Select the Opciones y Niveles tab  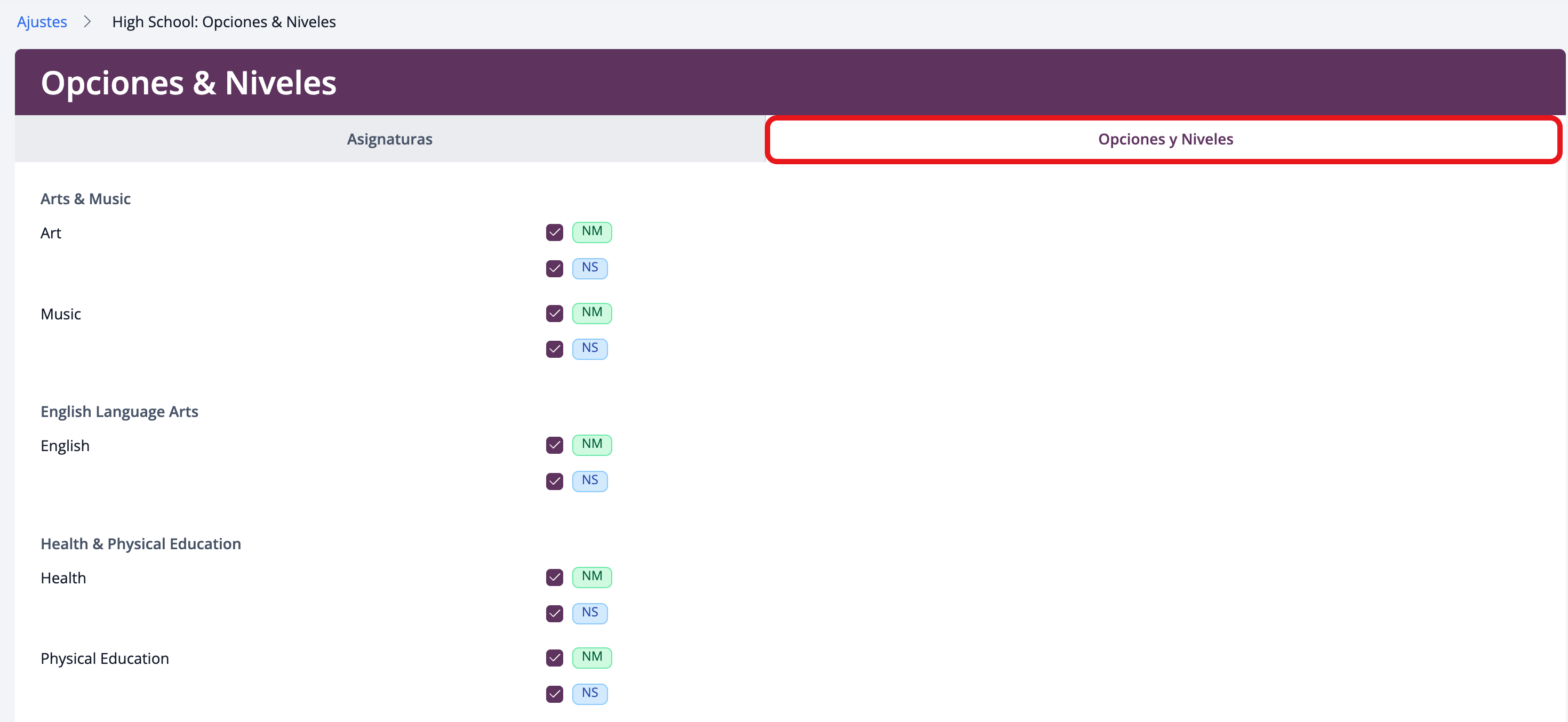[x=1164, y=139]
